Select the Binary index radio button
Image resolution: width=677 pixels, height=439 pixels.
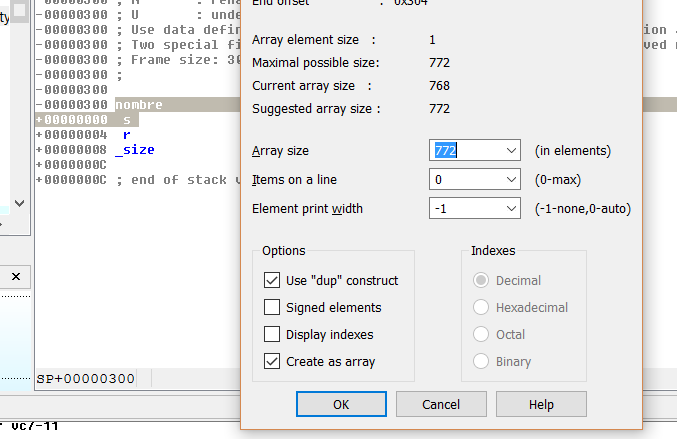click(481, 362)
